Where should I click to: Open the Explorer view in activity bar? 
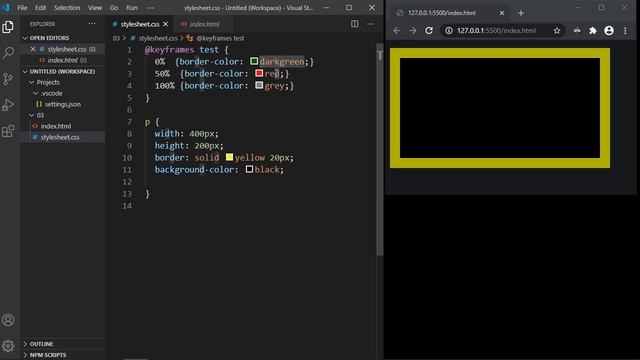(8, 27)
